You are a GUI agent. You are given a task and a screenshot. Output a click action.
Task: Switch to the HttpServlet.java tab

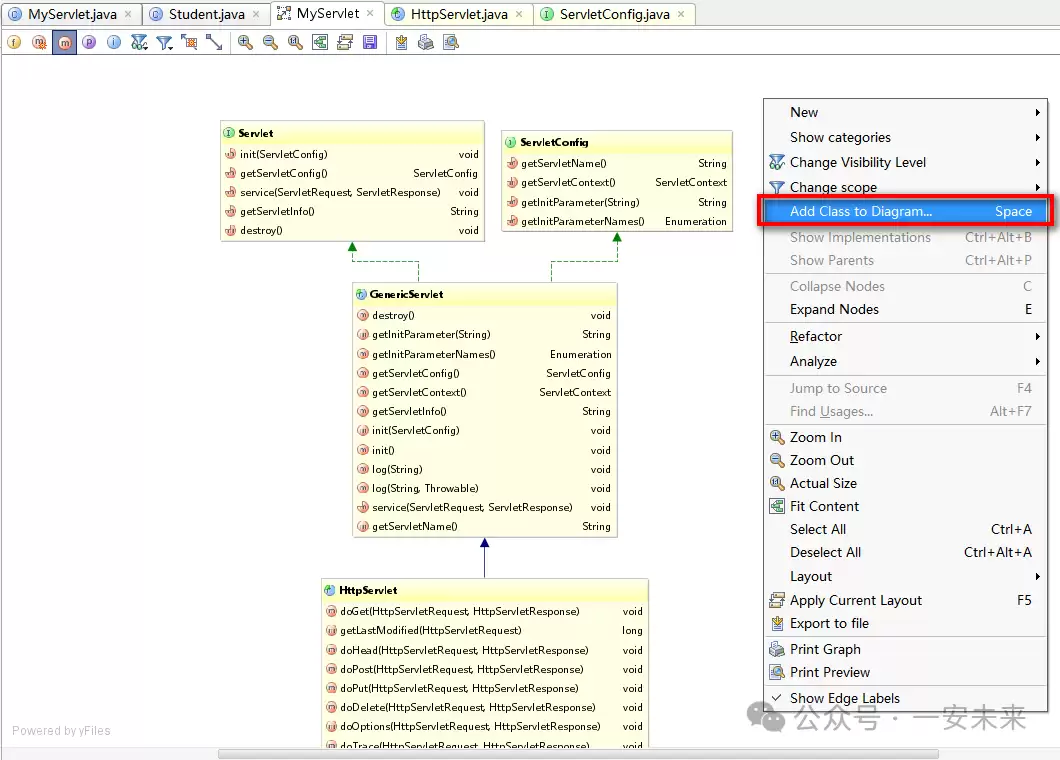(458, 14)
